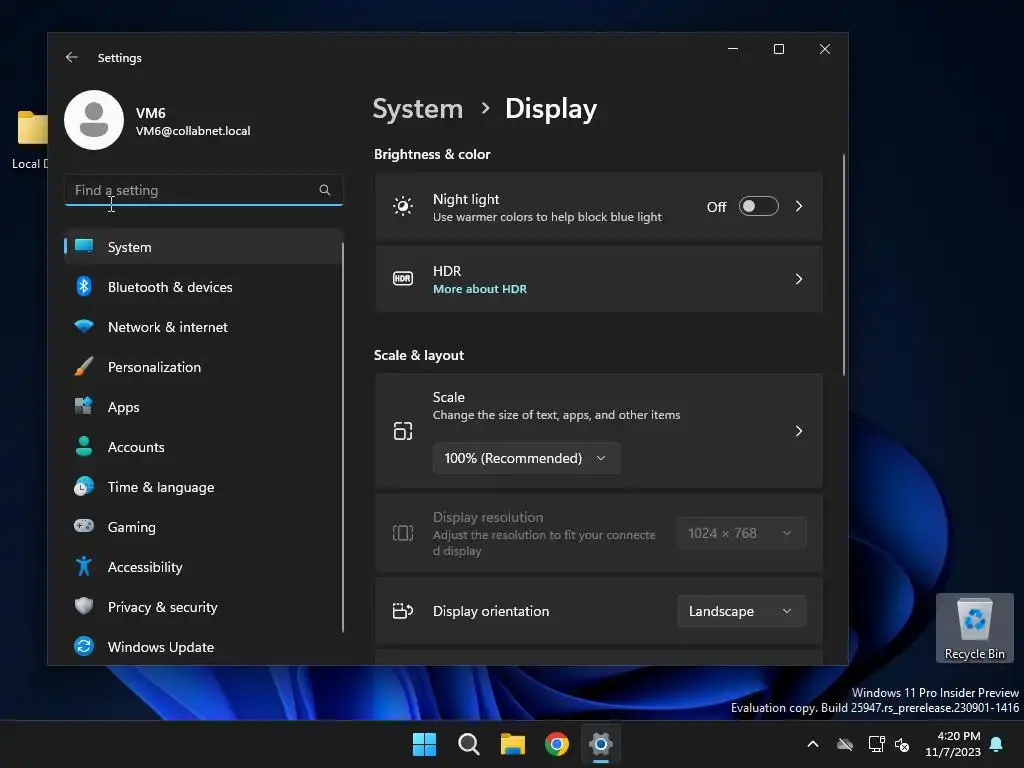Click the network icon in system tray
The width and height of the screenshot is (1024, 768).
pos(876,744)
